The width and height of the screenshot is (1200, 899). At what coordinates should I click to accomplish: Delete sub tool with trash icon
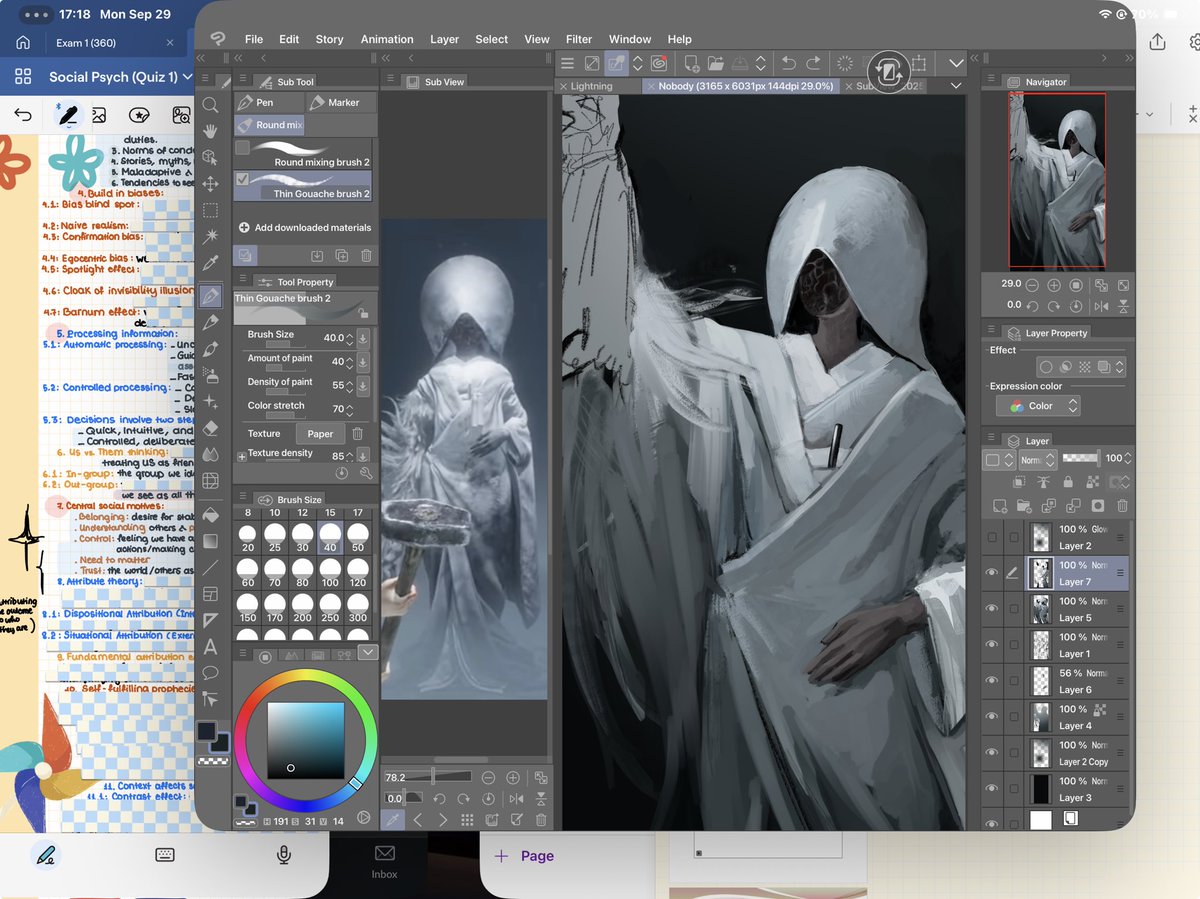point(366,256)
